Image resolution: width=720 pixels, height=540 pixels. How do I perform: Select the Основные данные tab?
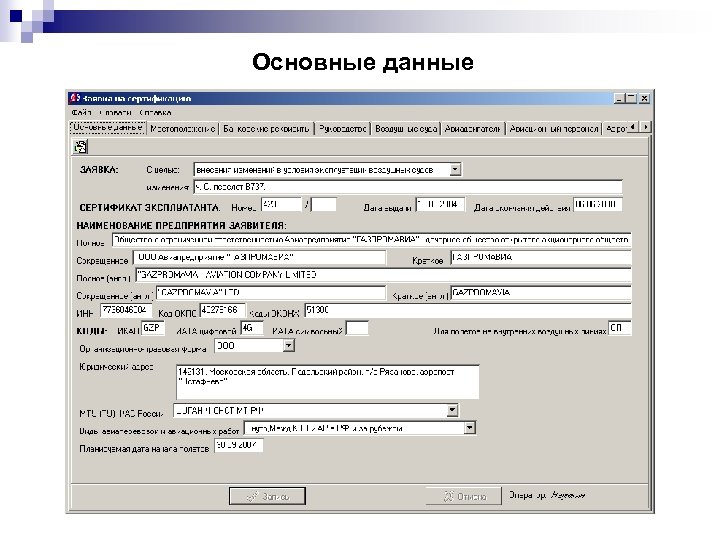click(x=108, y=128)
